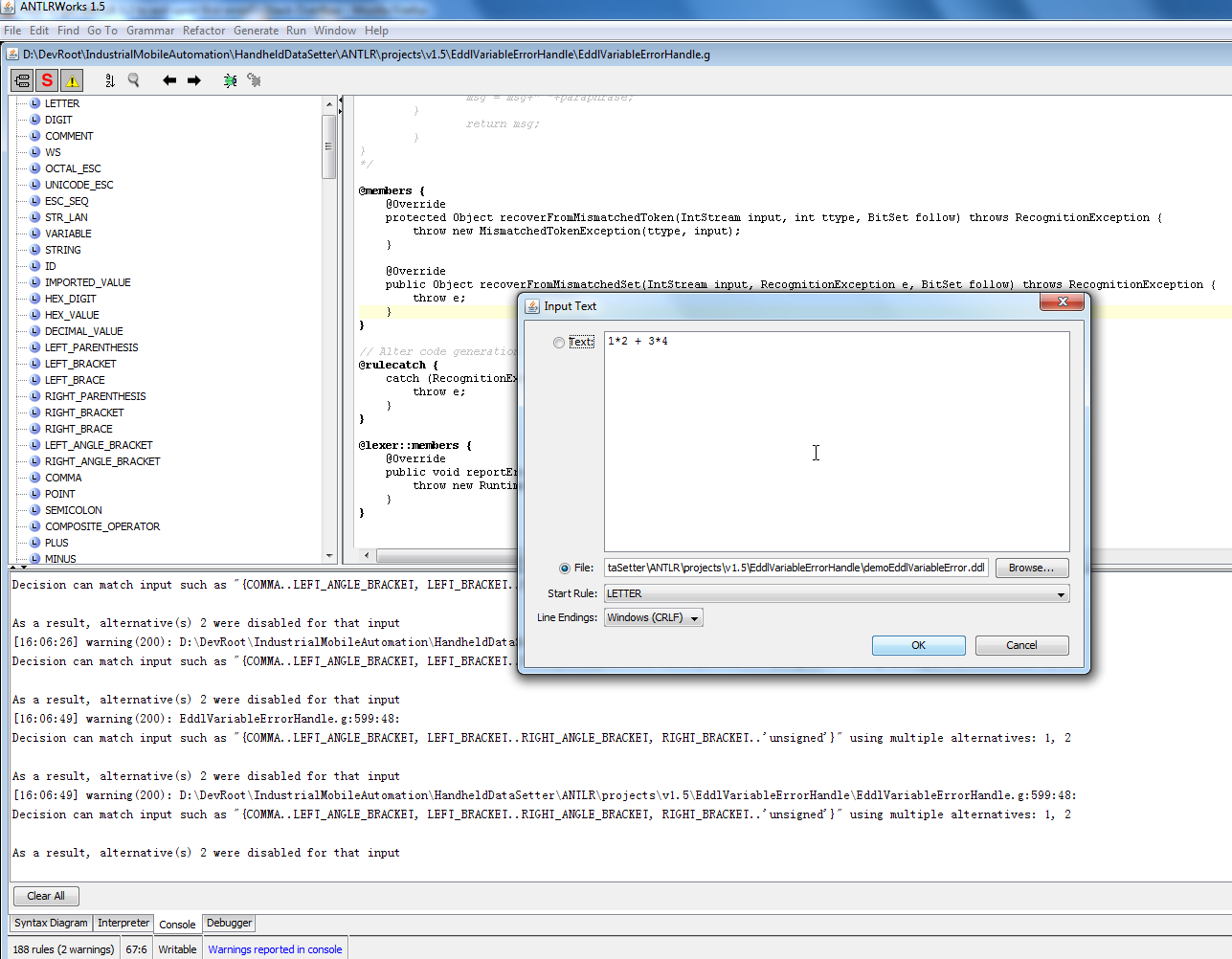Viewport: 1232px width, 959px height.
Task: Click the lexer icon beside STR_LAN
Action: point(35,217)
